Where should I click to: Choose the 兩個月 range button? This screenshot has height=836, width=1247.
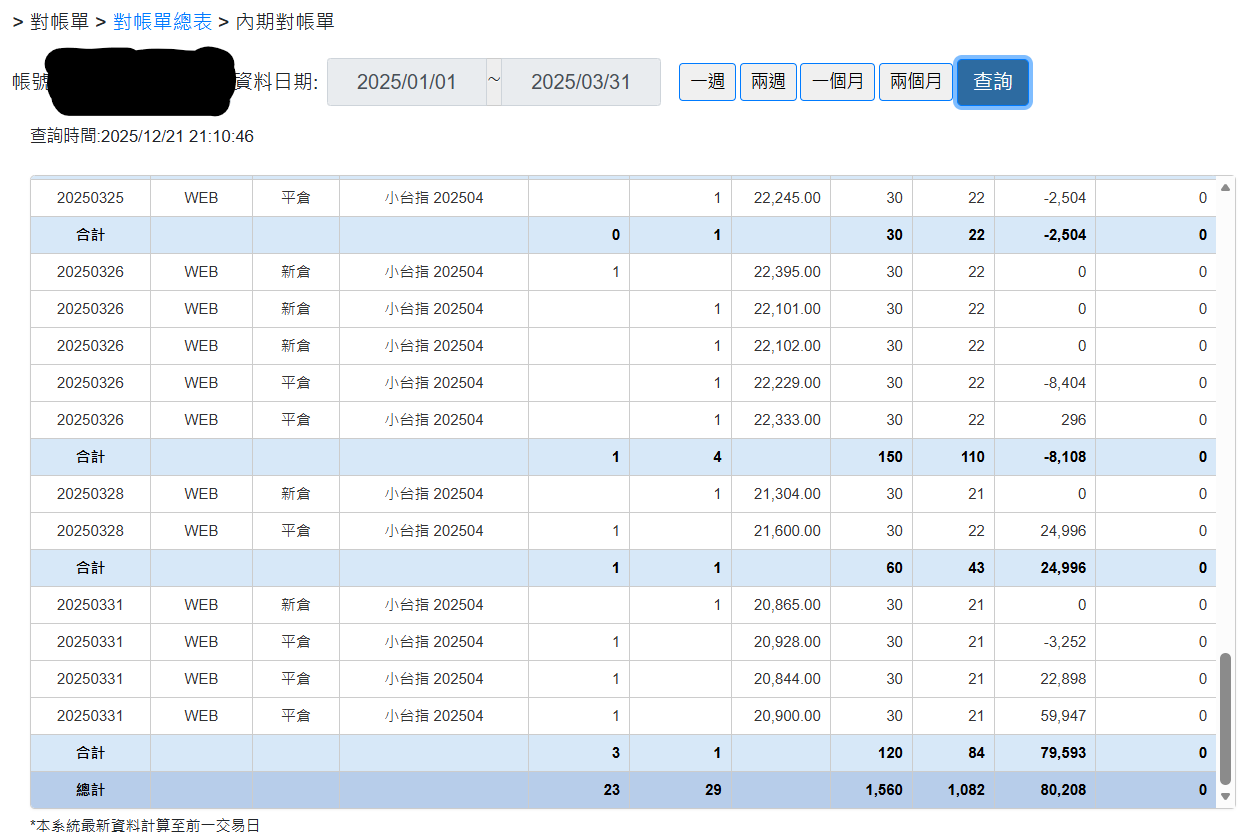coord(916,82)
